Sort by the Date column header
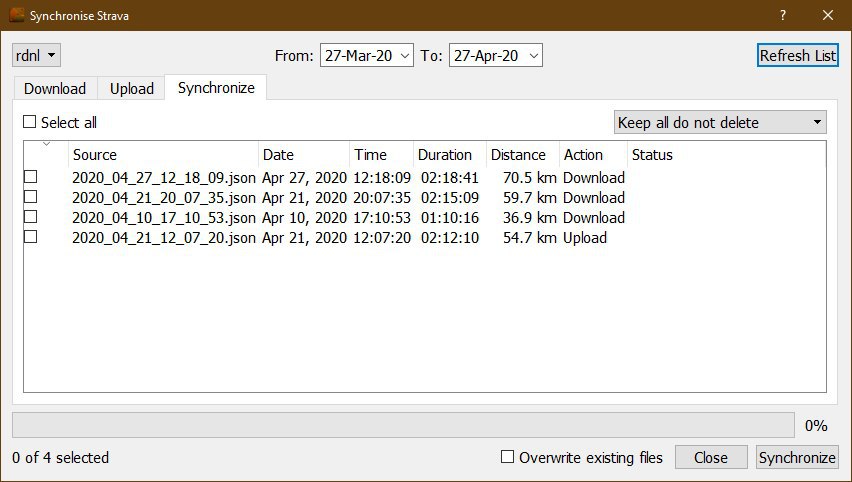The image size is (852, 482). click(x=304, y=155)
